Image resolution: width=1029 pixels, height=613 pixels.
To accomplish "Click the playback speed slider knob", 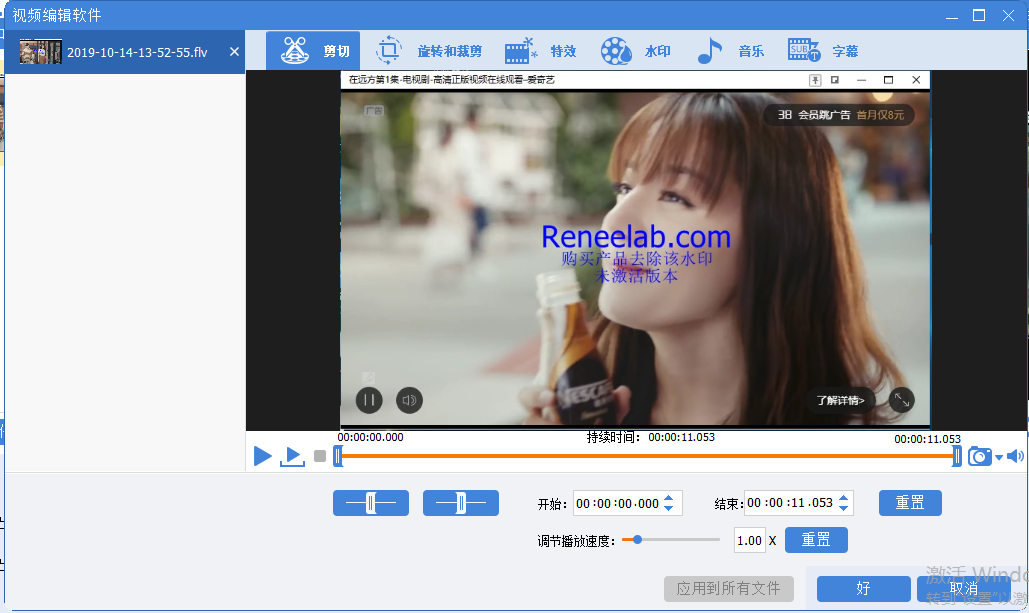I will tap(637, 539).
